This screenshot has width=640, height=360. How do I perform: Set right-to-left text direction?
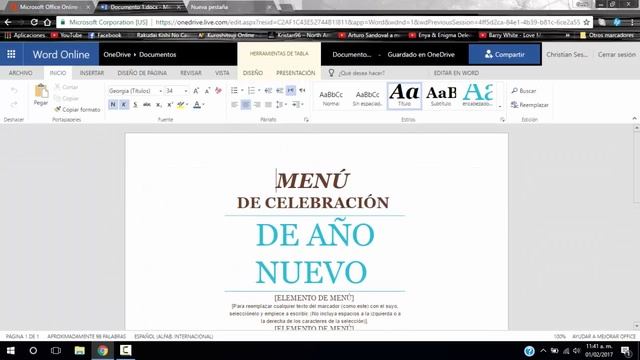tap(302, 90)
